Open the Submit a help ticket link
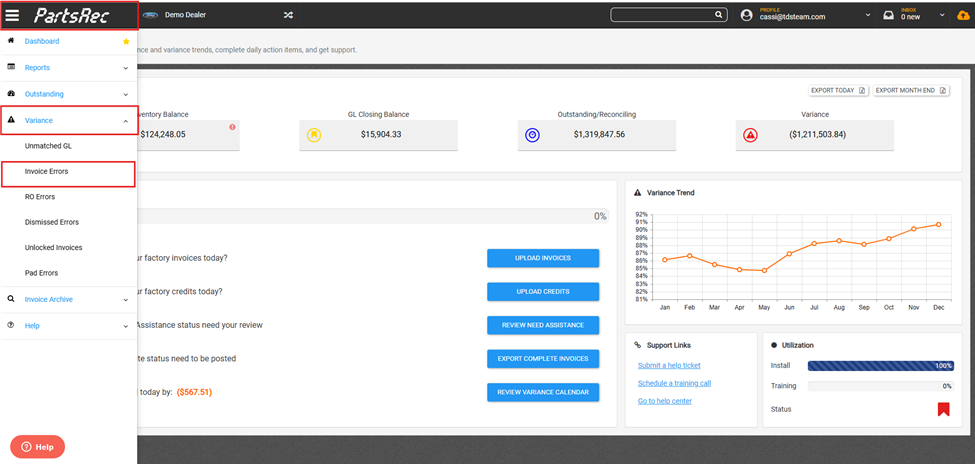Viewport: 975px width, 464px height. click(669, 366)
